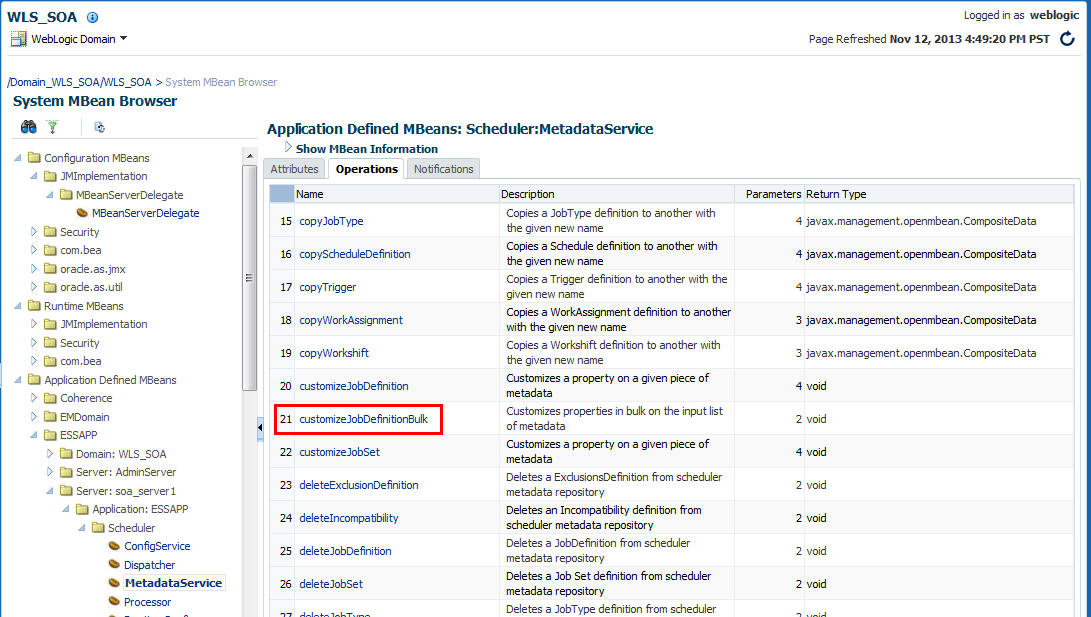1091x617 pixels.
Task: Collapse the ESSAPP folder
Action: point(33,435)
